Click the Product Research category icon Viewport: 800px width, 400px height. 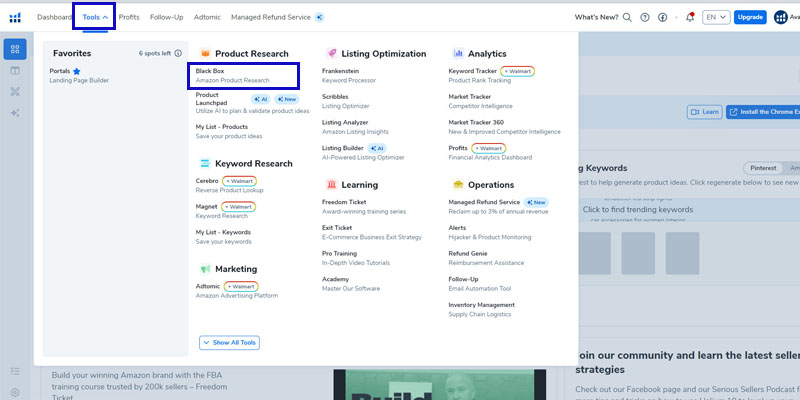click(205, 53)
